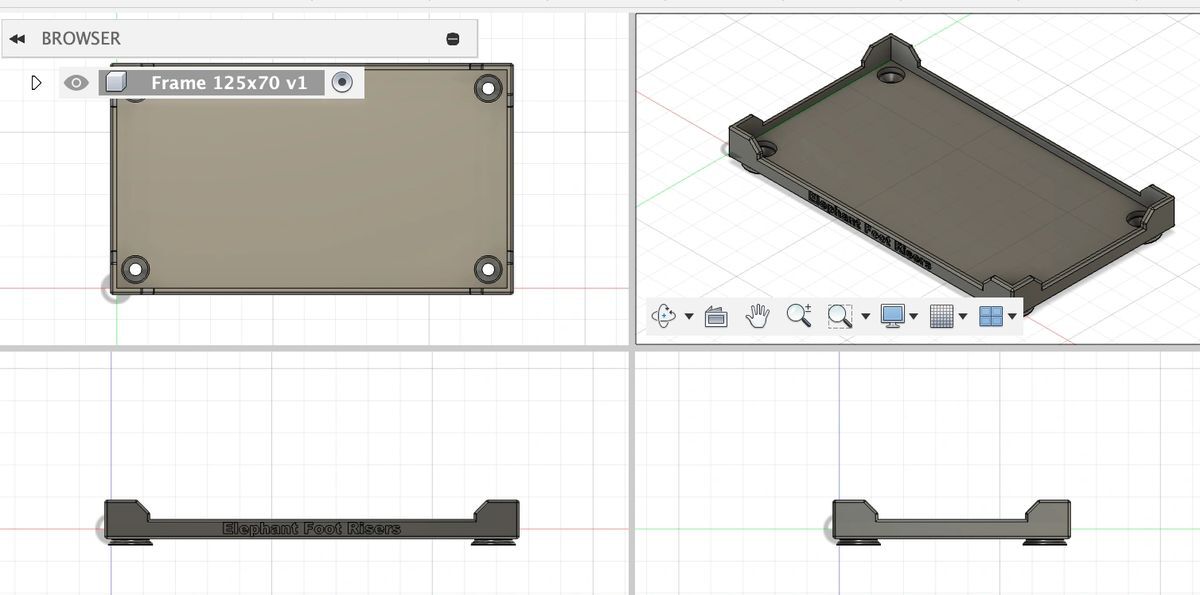
Task: Select the Frame 125x70 v1 component name
Action: pos(230,82)
